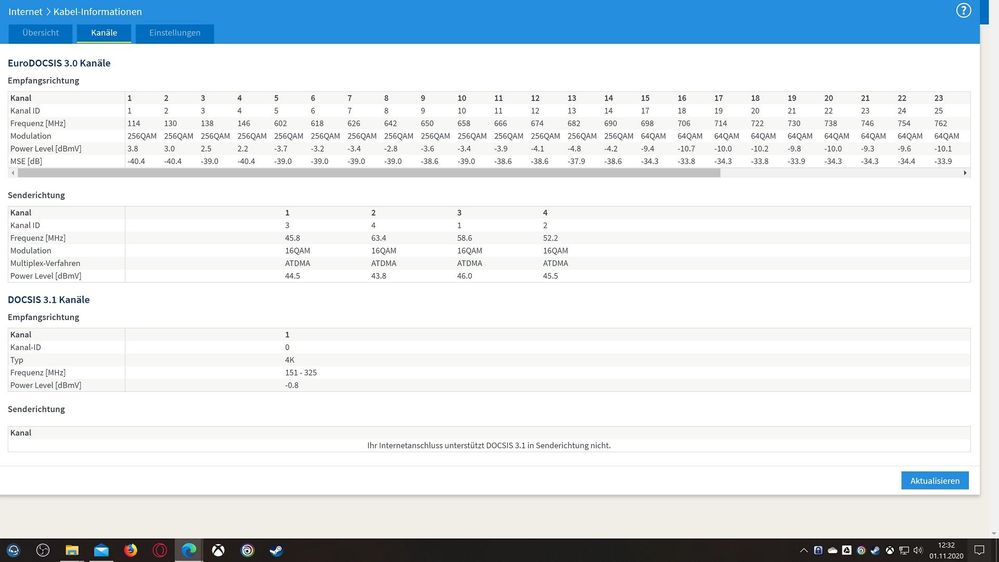Click the upstream power level 45.5

(x=550, y=276)
